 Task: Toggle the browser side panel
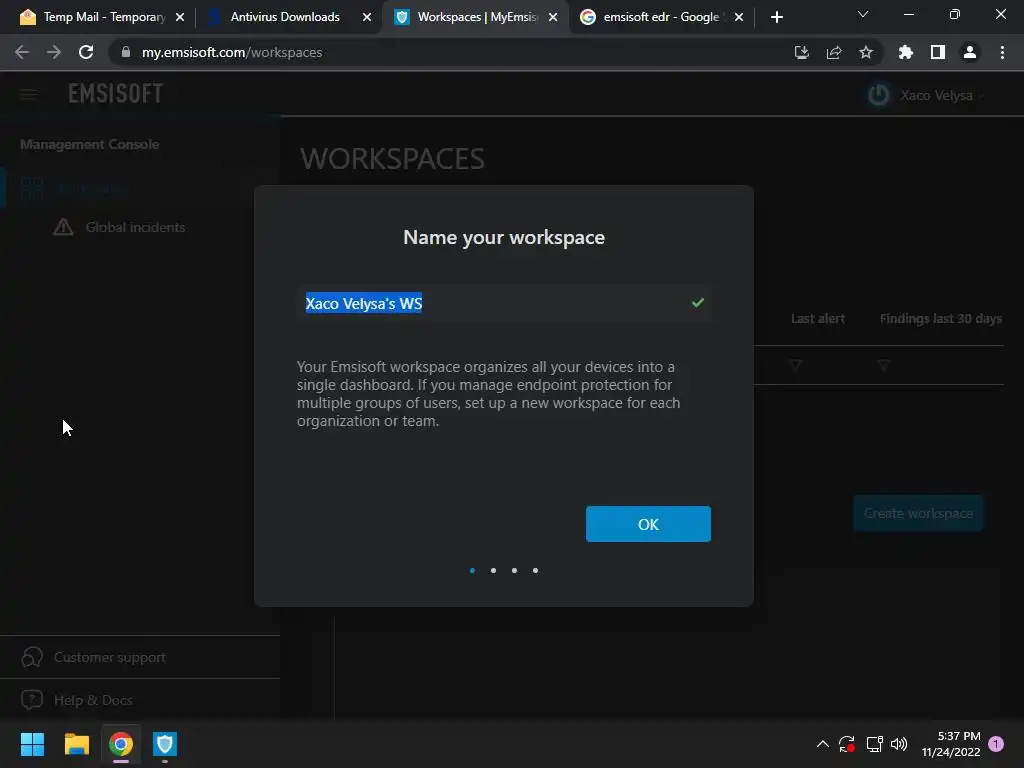938,52
